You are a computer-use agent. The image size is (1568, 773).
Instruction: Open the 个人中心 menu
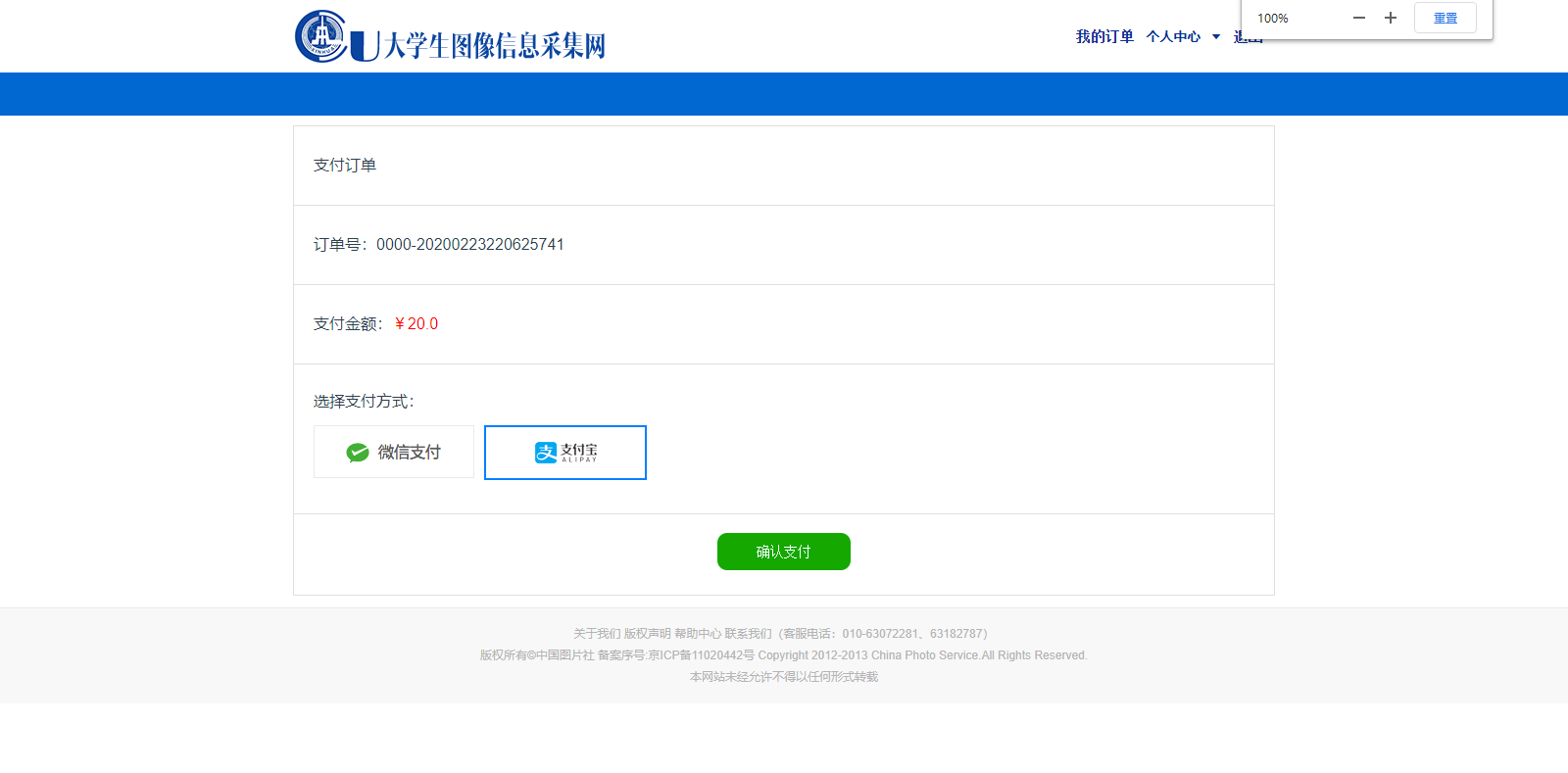coord(1173,36)
